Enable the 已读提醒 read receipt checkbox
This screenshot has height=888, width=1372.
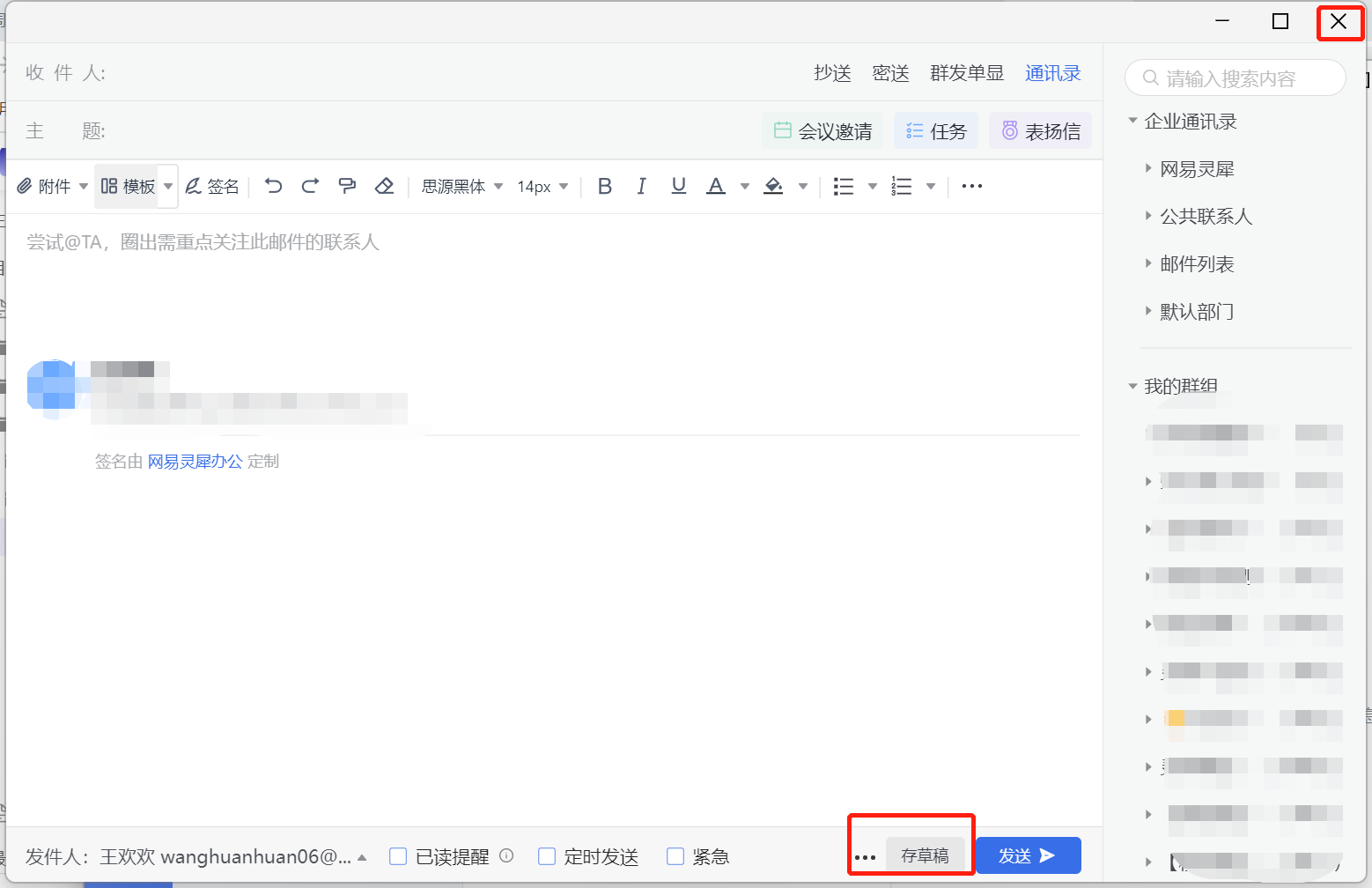tap(398, 855)
